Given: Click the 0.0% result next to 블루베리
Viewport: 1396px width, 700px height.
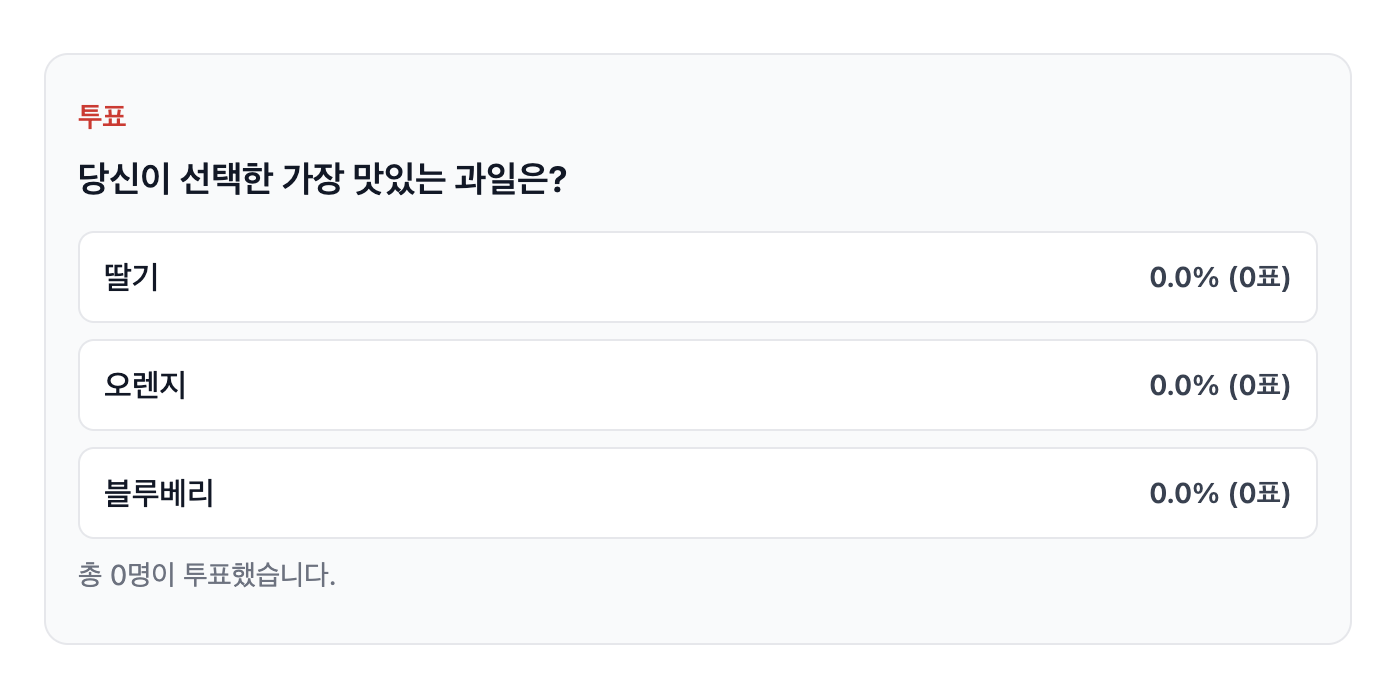Looking at the screenshot, I should click(1184, 493).
